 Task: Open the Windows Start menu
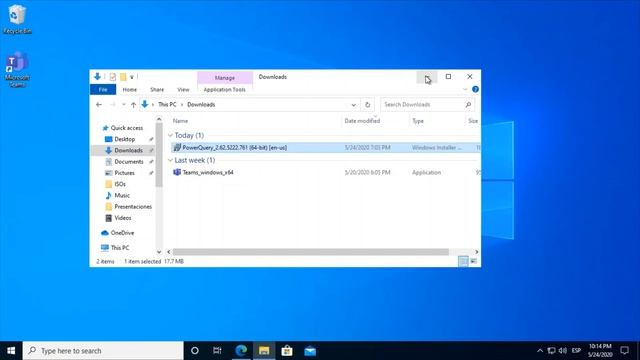[11, 351]
